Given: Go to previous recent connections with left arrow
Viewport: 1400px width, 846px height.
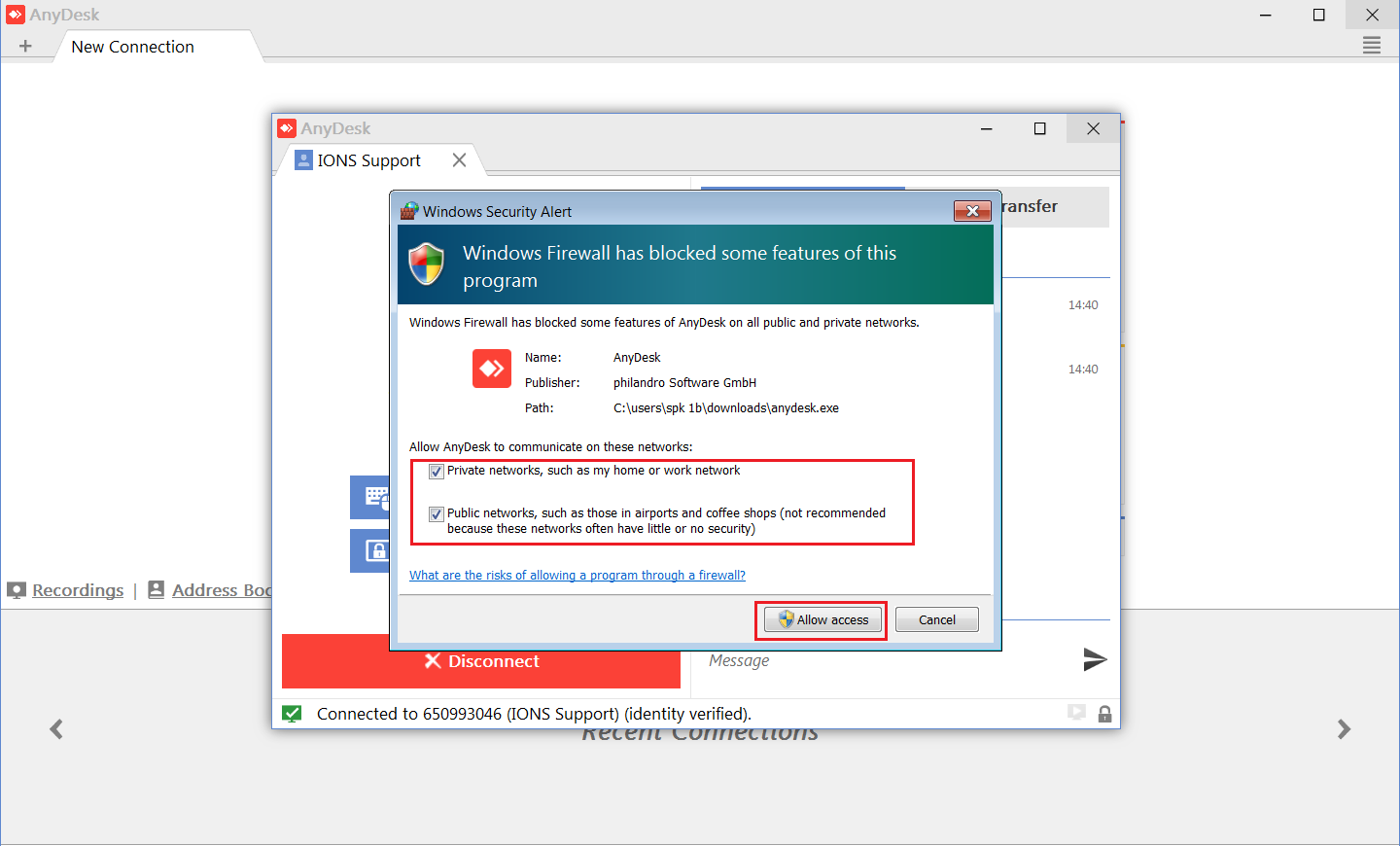Looking at the screenshot, I should 56,729.
